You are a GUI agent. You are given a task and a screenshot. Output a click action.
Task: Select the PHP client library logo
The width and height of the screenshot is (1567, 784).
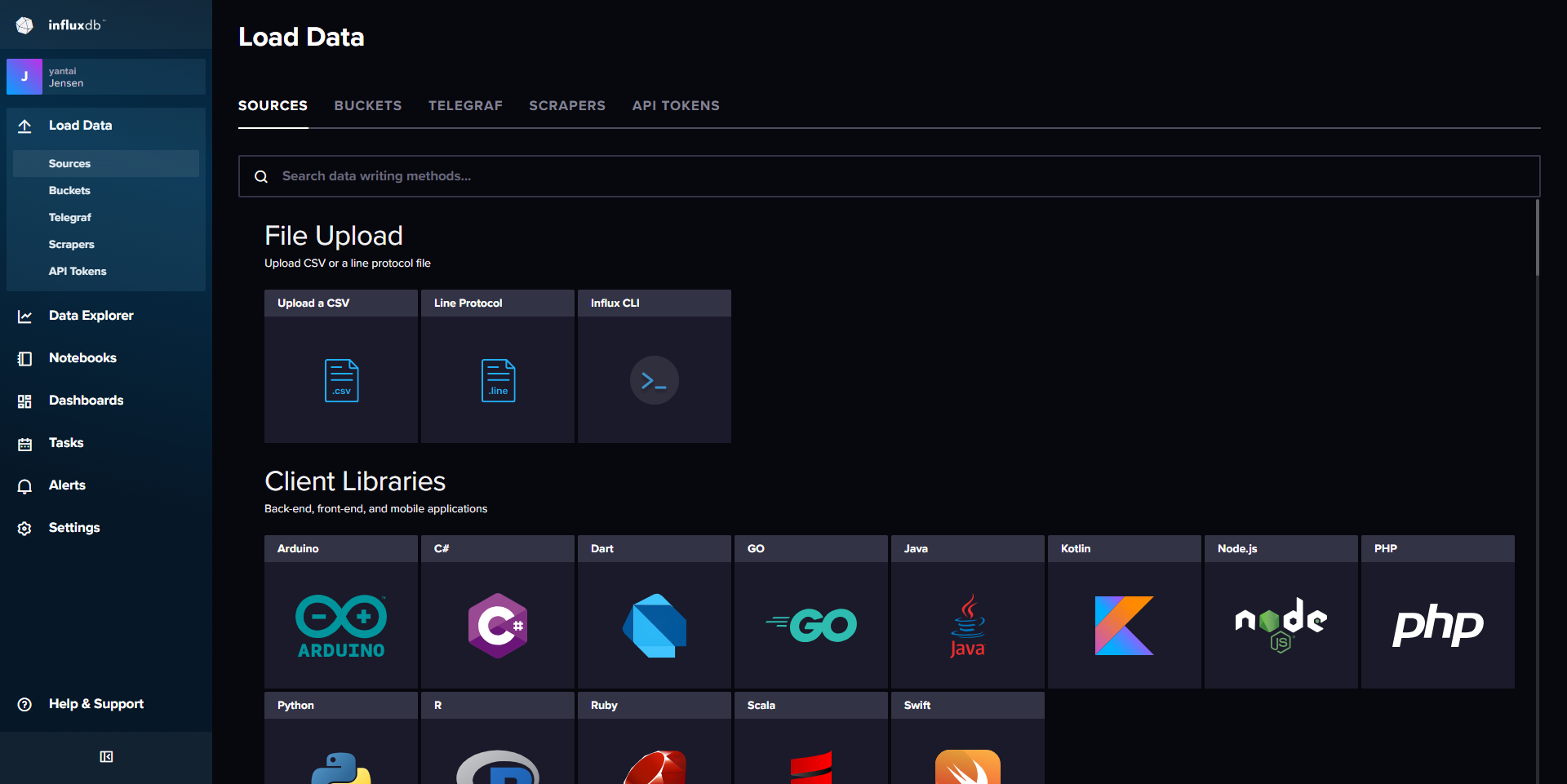(x=1438, y=626)
